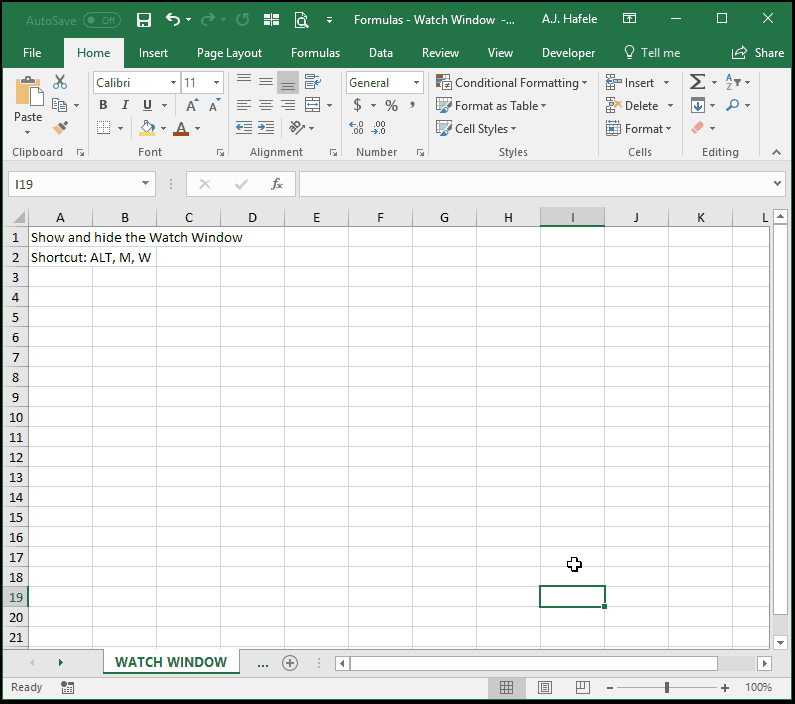Click the Merge & Center icon
The image size is (795, 704).
pyautogui.click(x=312, y=105)
